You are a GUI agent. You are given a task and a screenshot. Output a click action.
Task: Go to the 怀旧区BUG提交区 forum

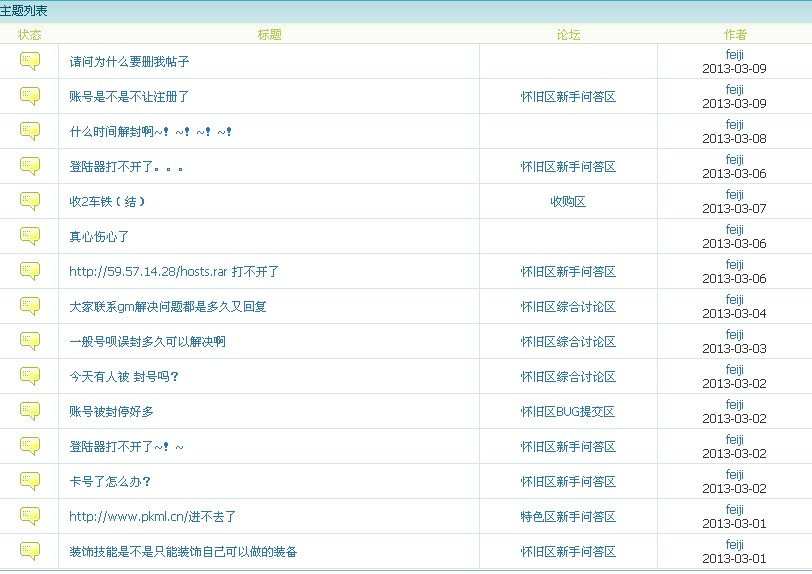point(568,412)
